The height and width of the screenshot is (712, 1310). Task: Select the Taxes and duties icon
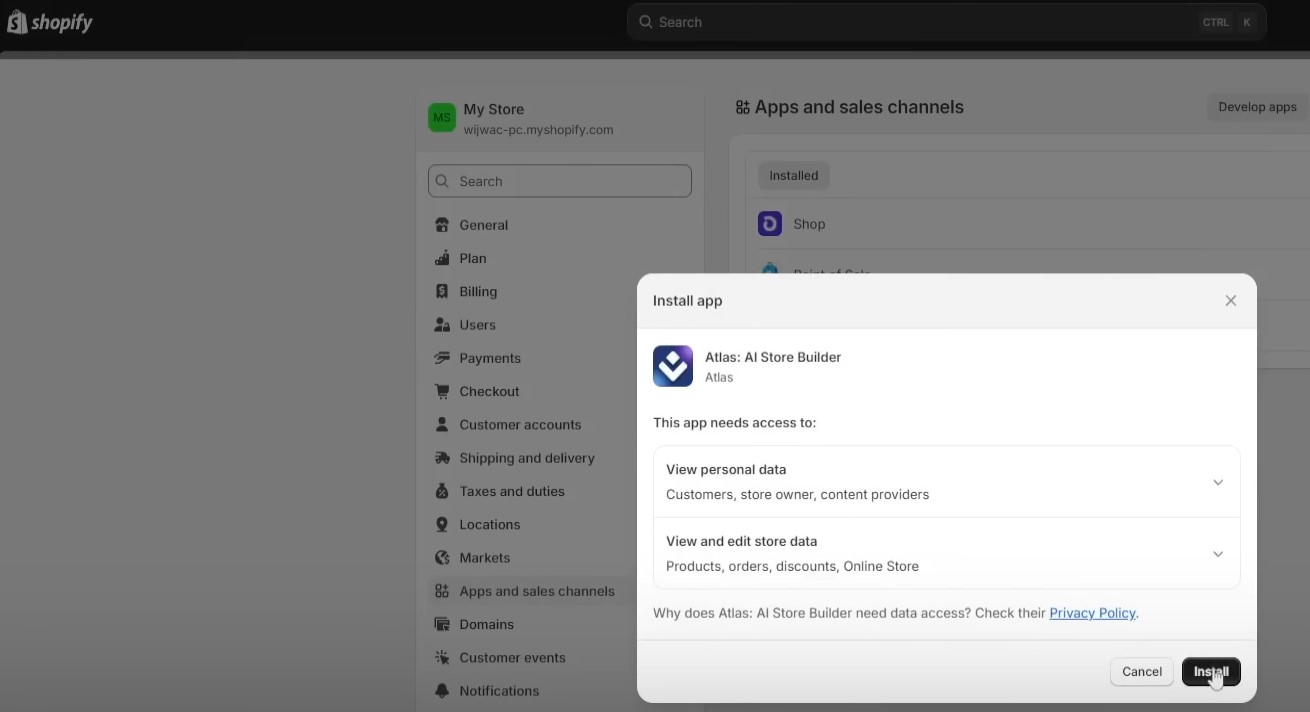441,491
